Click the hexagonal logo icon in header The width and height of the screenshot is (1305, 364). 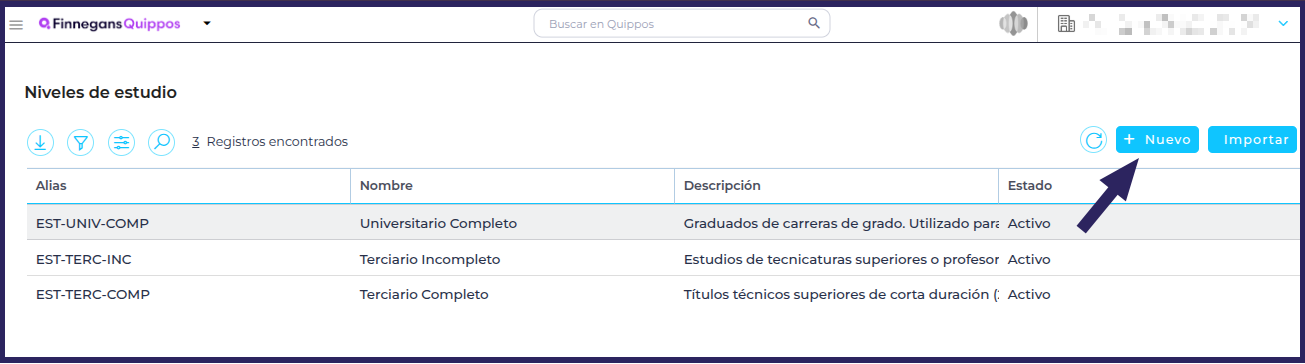click(1013, 24)
